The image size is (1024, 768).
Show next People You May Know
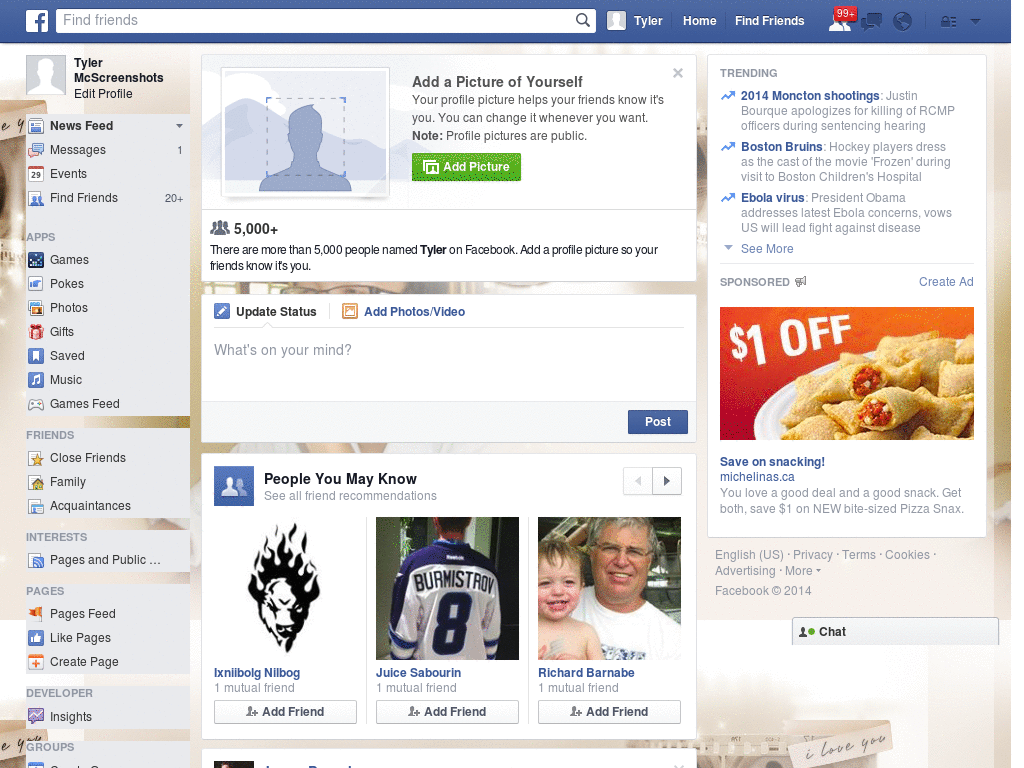click(667, 481)
